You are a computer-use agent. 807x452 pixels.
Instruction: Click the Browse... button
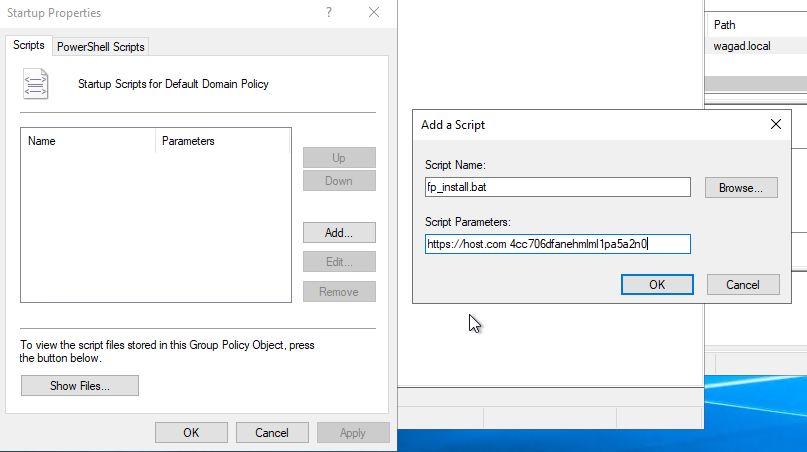[x=741, y=188]
